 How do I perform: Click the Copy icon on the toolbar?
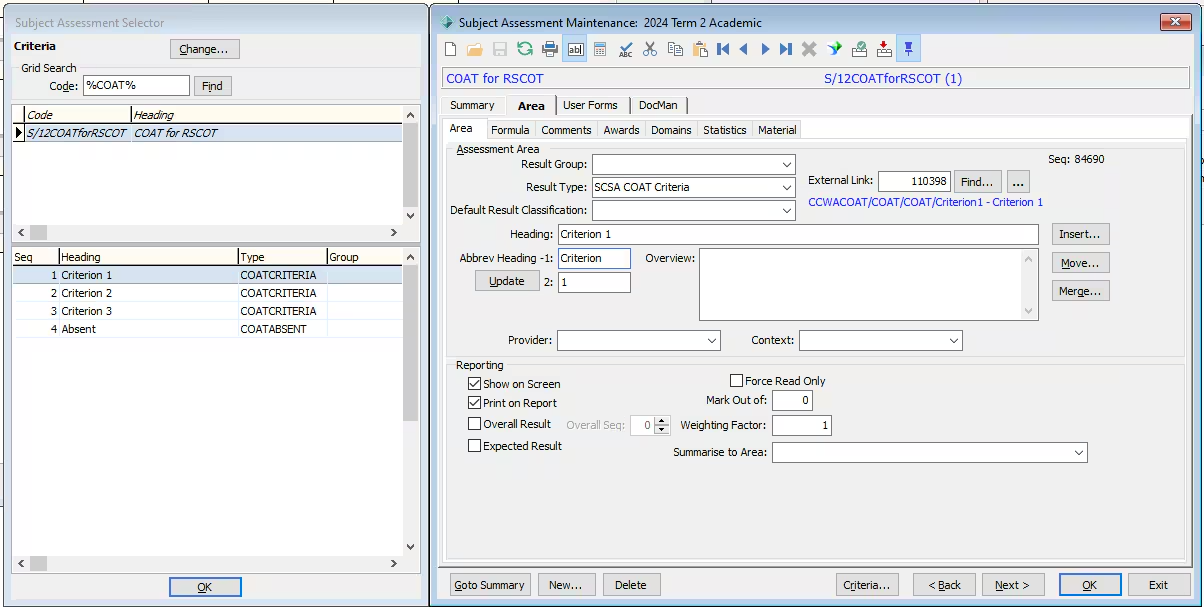coord(676,48)
